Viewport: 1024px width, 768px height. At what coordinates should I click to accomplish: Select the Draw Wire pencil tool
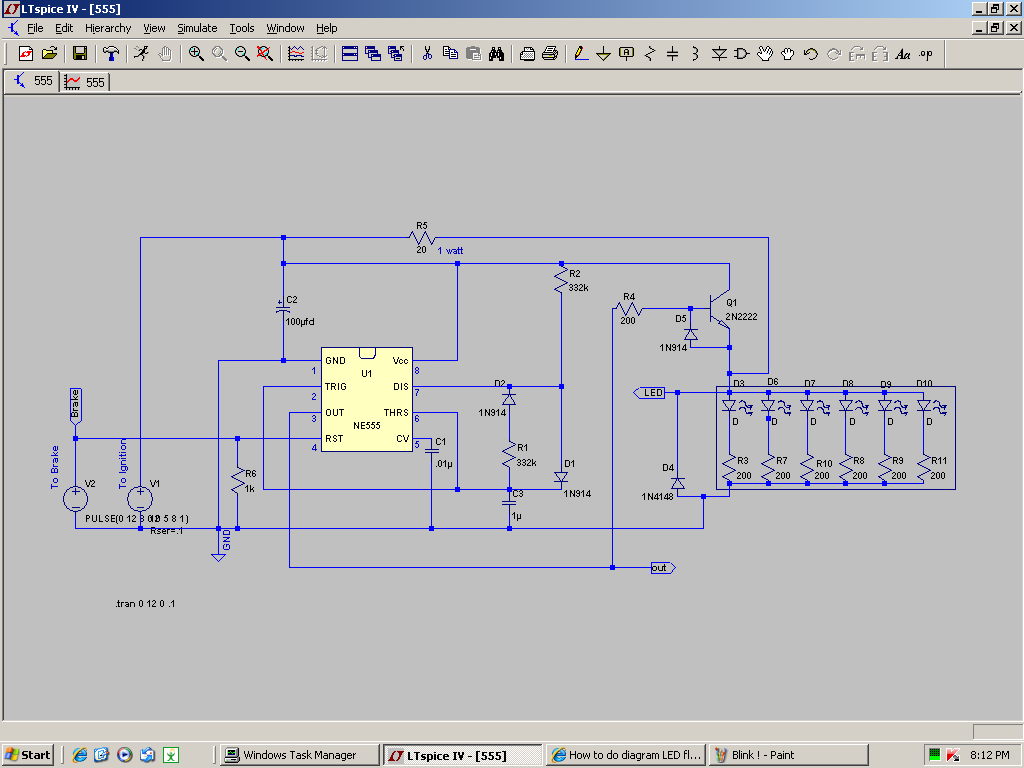point(581,54)
